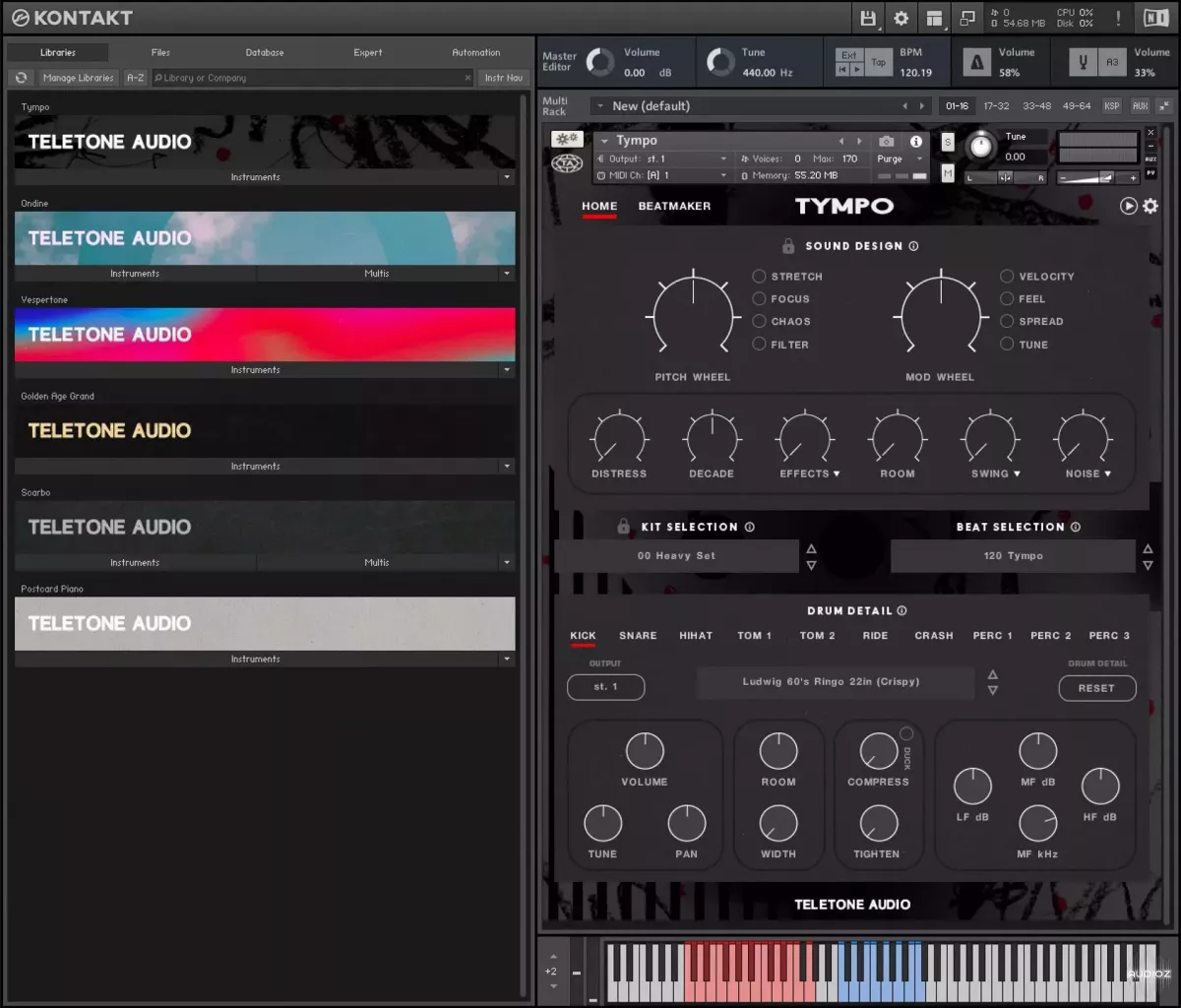Click the Tympo instrument wrench snowflake icon
The image size is (1181, 1008).
567,141
